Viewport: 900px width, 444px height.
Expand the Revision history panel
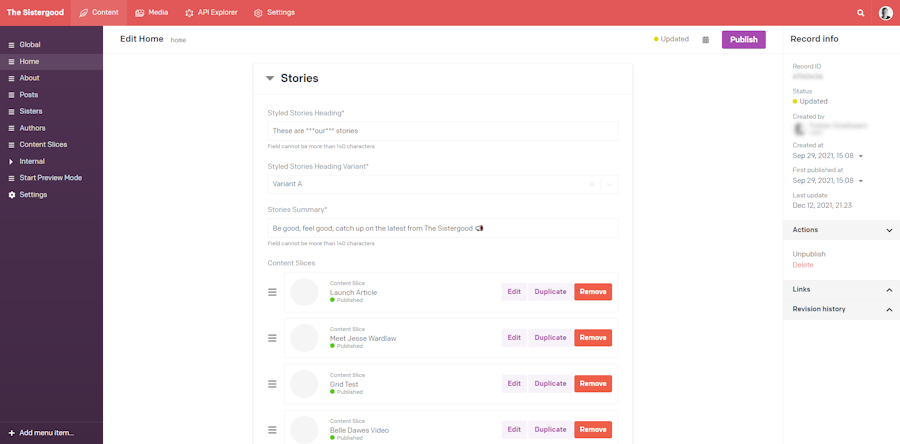coord(889,309)
